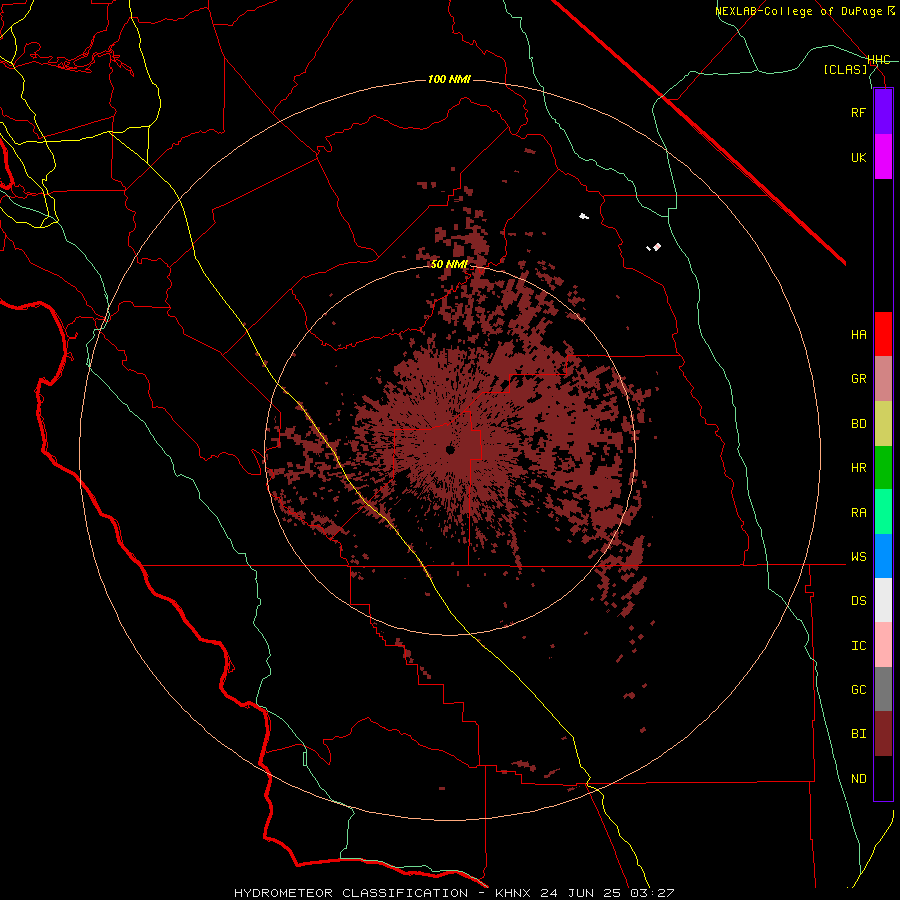
Task: Click the GR legend label
Action: point(858,379)
